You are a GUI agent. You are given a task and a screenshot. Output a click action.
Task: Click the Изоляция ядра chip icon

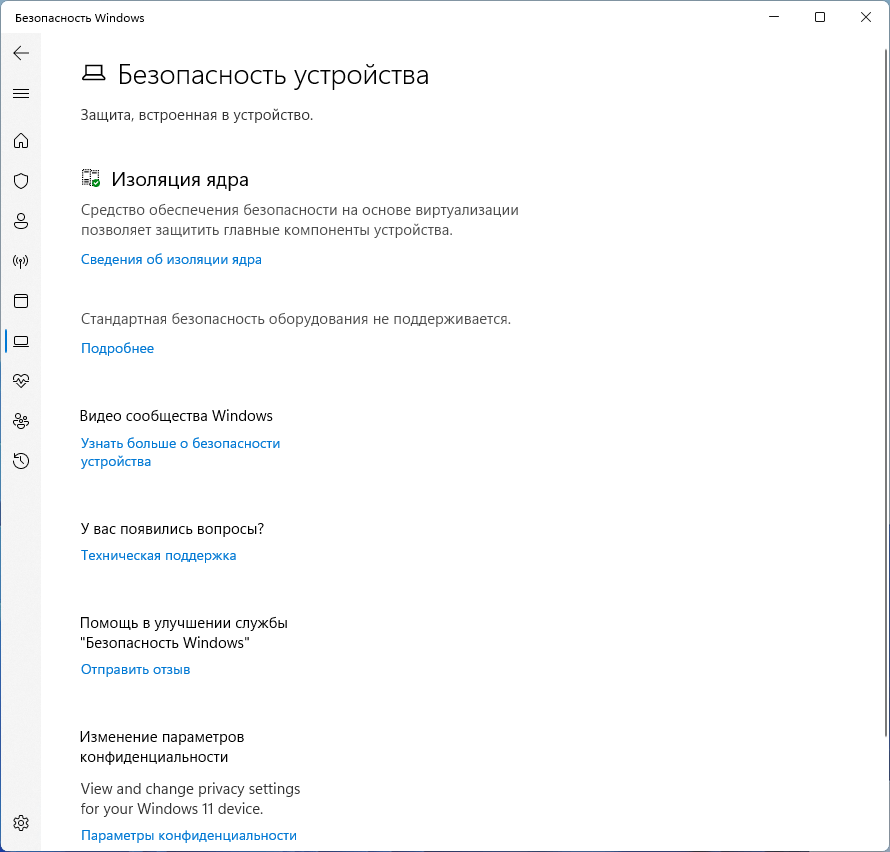[91, 179]
